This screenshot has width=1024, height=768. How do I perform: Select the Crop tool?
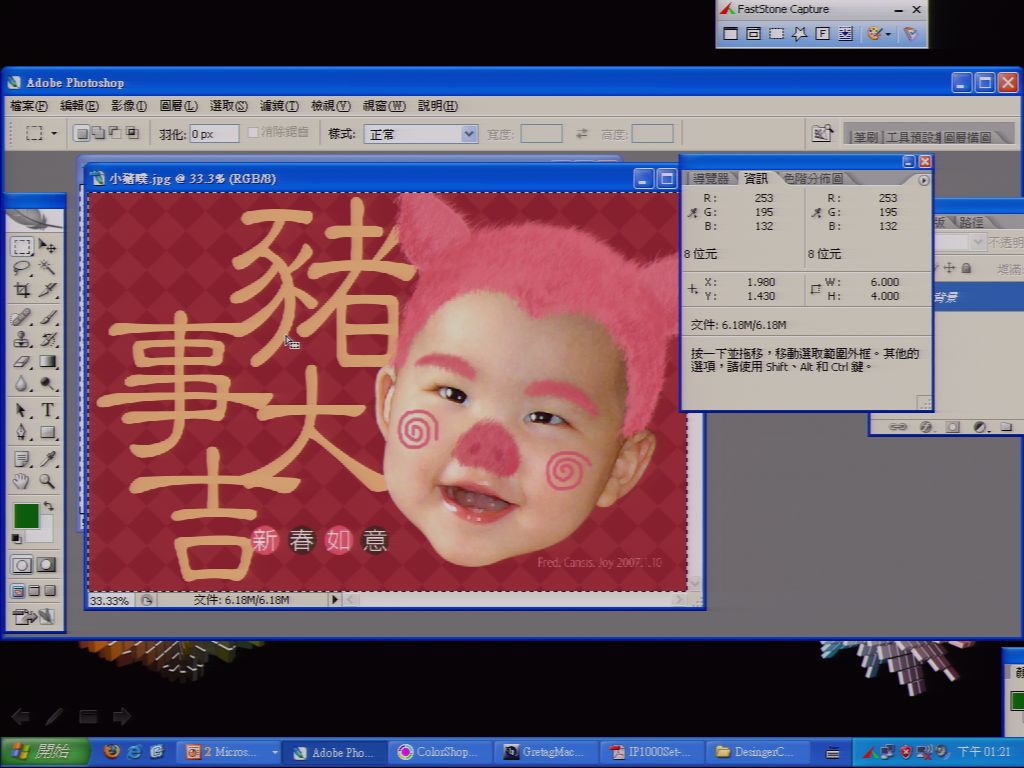point(21,290)
